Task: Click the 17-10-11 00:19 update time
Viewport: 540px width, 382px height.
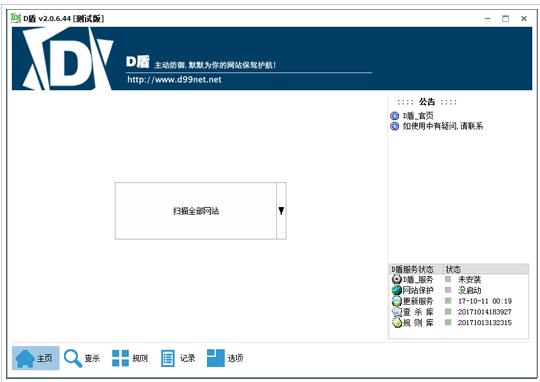Action: pyautogui.click(x=485, y=301)
